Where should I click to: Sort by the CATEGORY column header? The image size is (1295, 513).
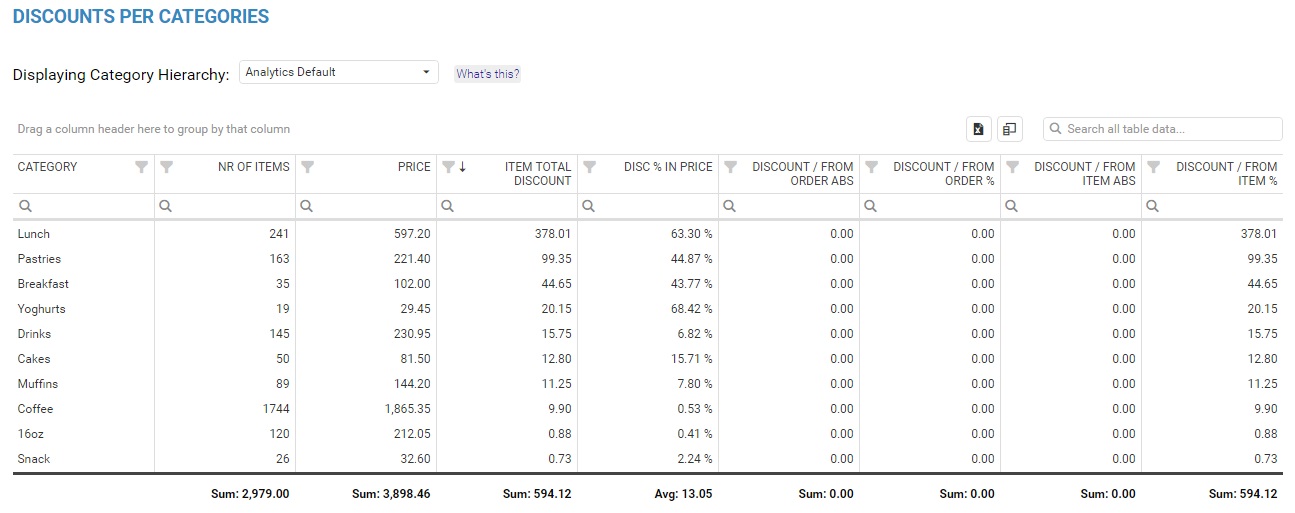point(47,167)
